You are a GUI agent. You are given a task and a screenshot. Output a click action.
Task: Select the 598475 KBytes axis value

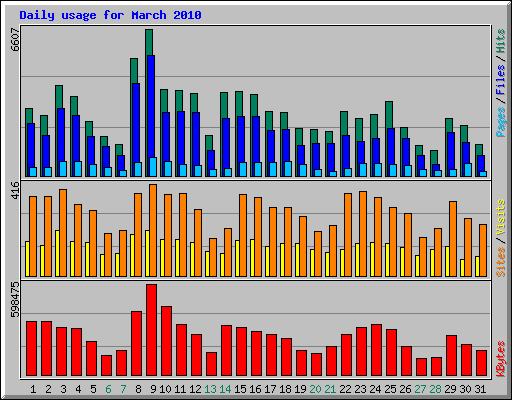pos(15,299)
